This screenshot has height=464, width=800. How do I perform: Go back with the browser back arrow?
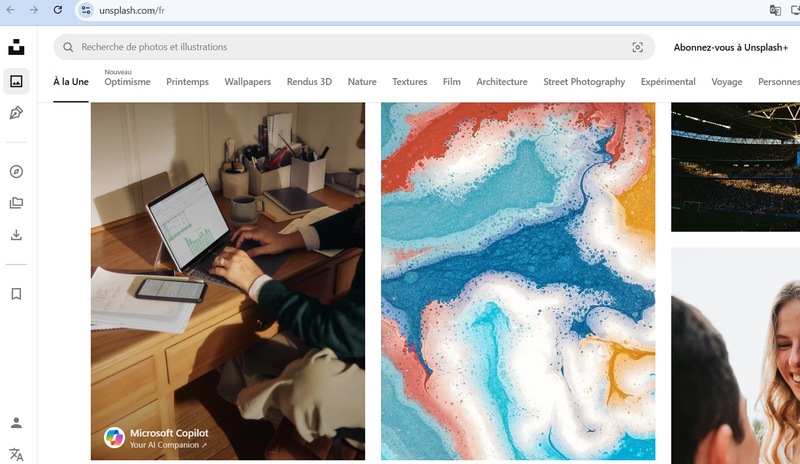[x=11, y=10]
